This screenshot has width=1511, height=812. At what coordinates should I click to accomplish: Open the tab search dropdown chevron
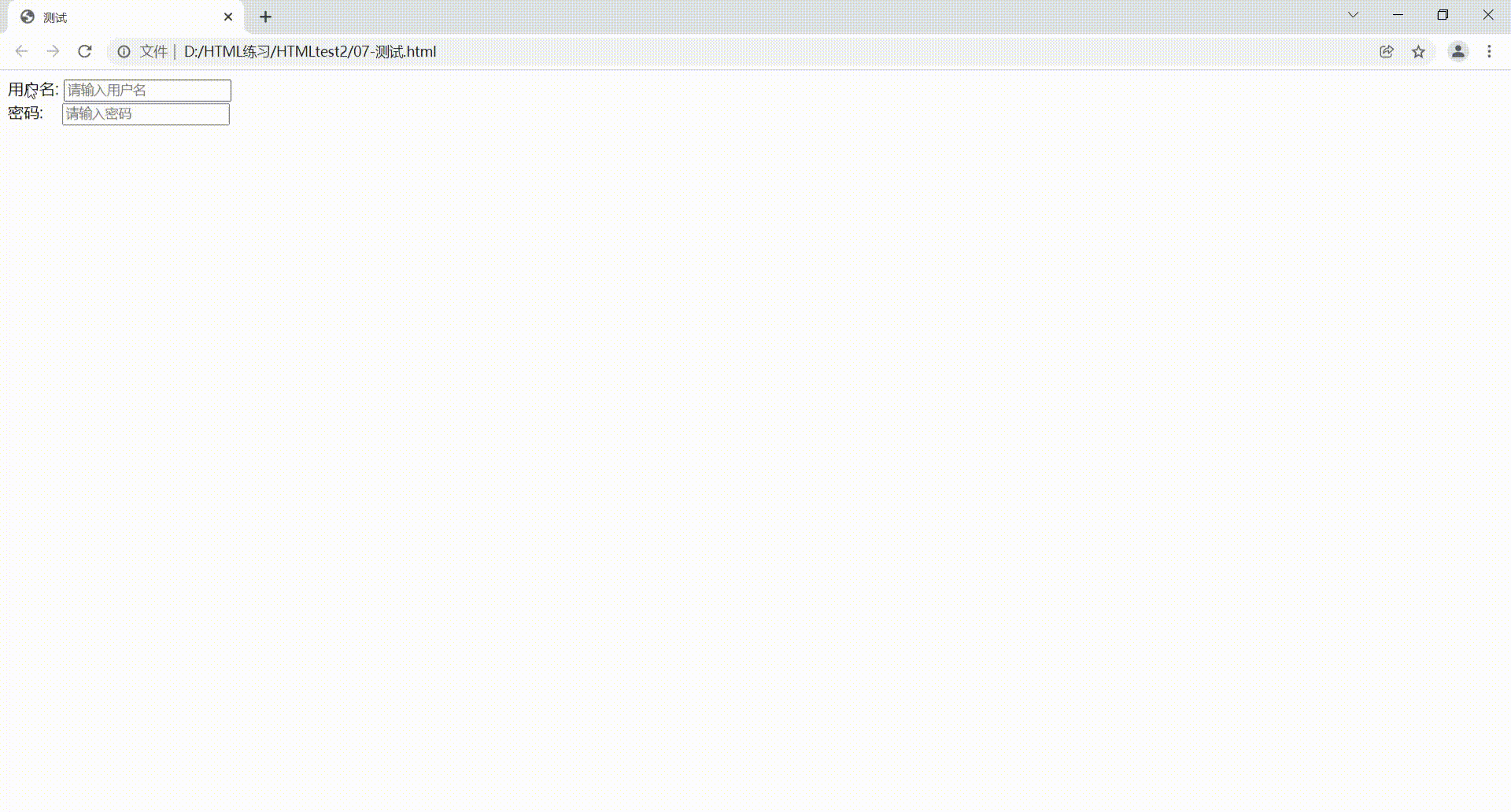(1354, 15)
